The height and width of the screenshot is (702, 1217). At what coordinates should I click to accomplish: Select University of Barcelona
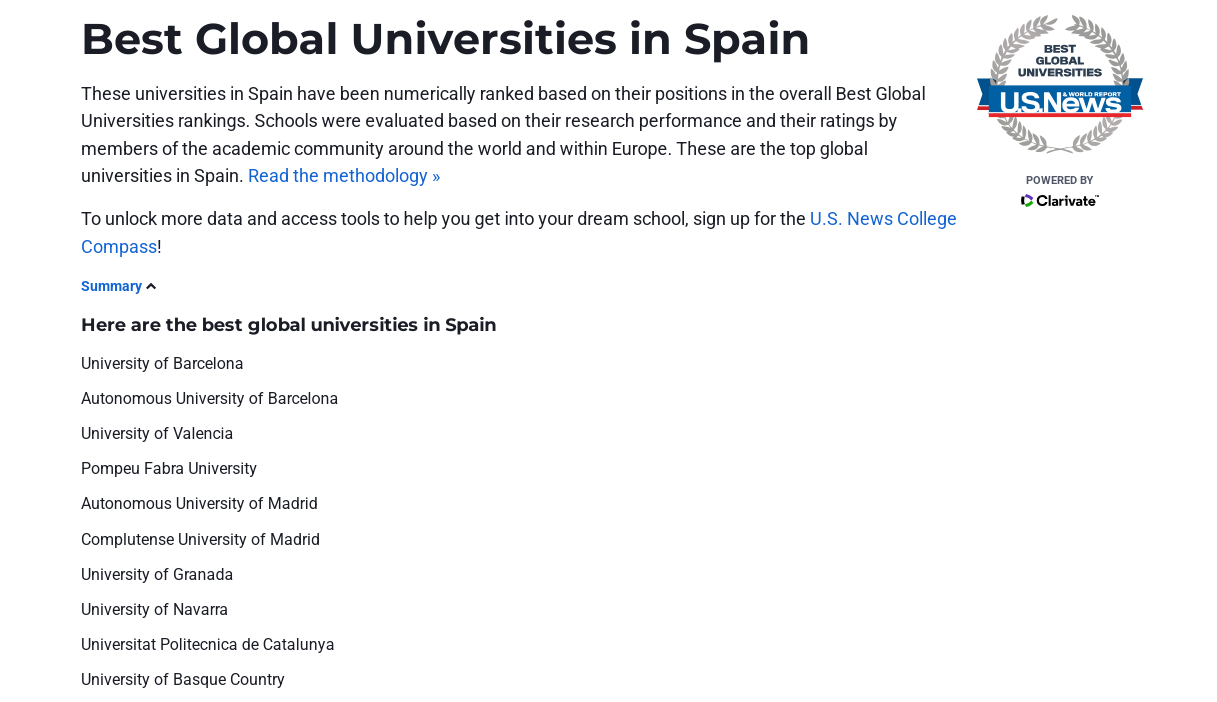pyautogui.click(x=162, y=363)
